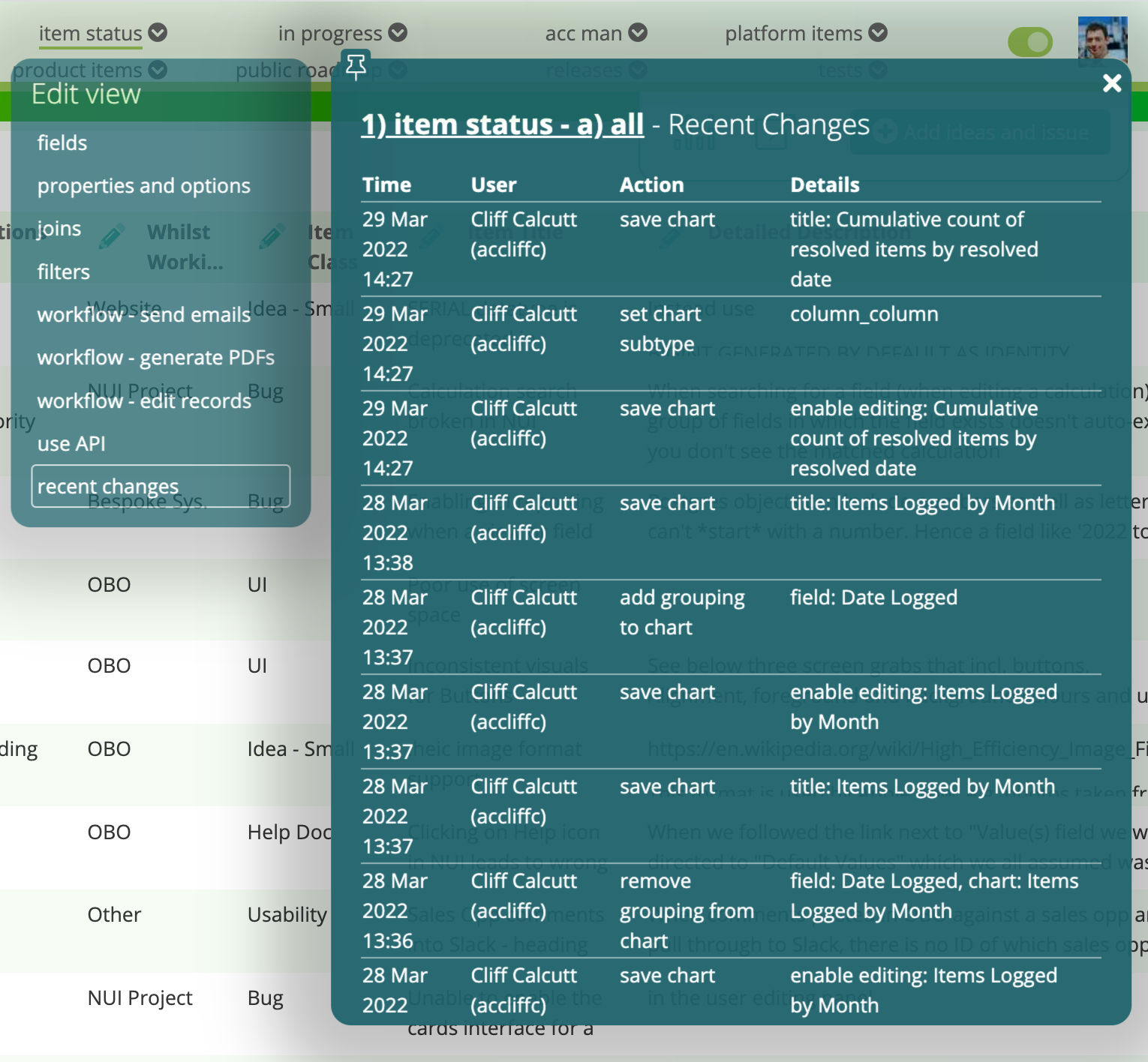Select the '28 Mar 2022 13:36' time cell
This screenshot has height=1062, width=1148.
[x=395, y=911]
